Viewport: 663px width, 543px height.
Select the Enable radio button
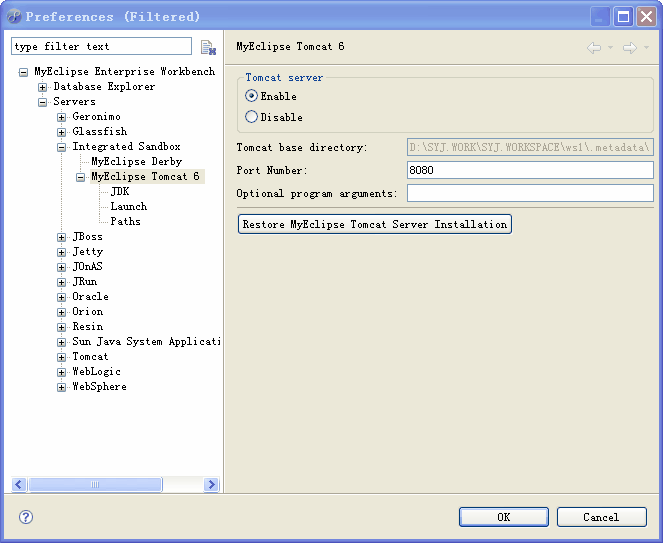(x=251, y=96)
